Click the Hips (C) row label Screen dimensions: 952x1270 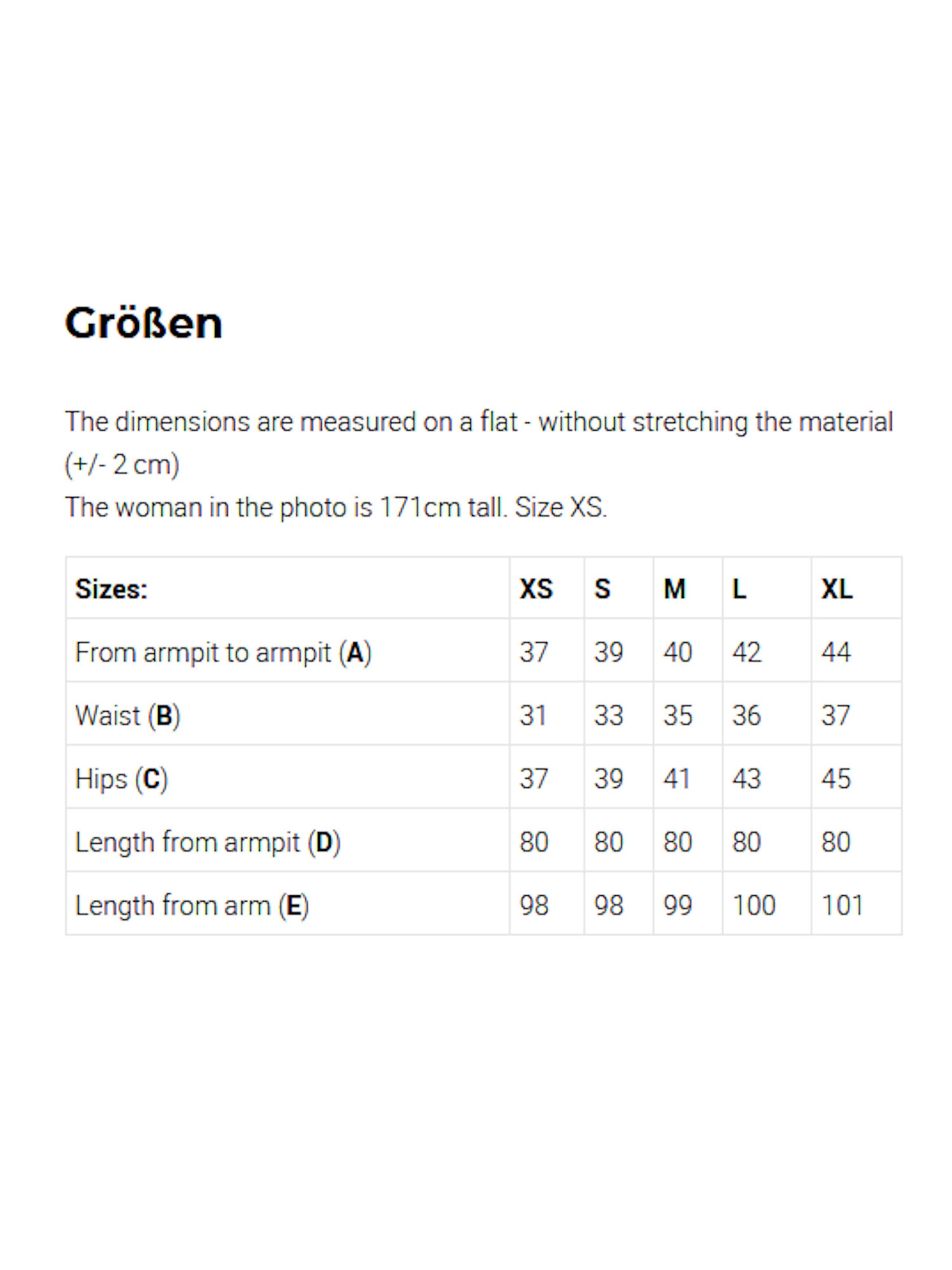(x=121, y=779)
